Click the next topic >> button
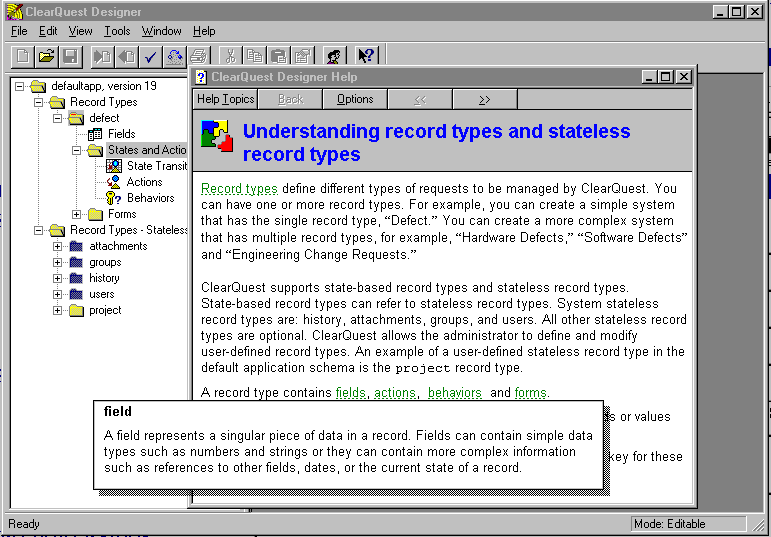771x537 pixels. coord(484,99)
